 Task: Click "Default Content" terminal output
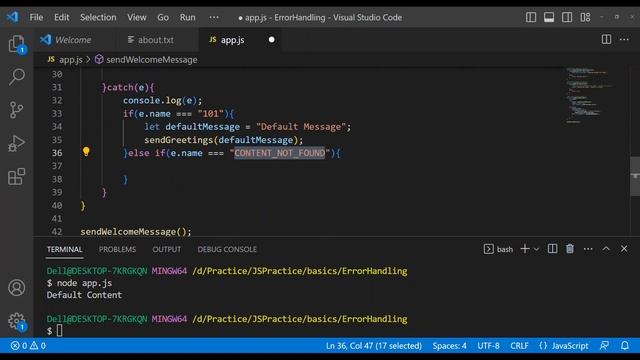[x=84, y=295]
